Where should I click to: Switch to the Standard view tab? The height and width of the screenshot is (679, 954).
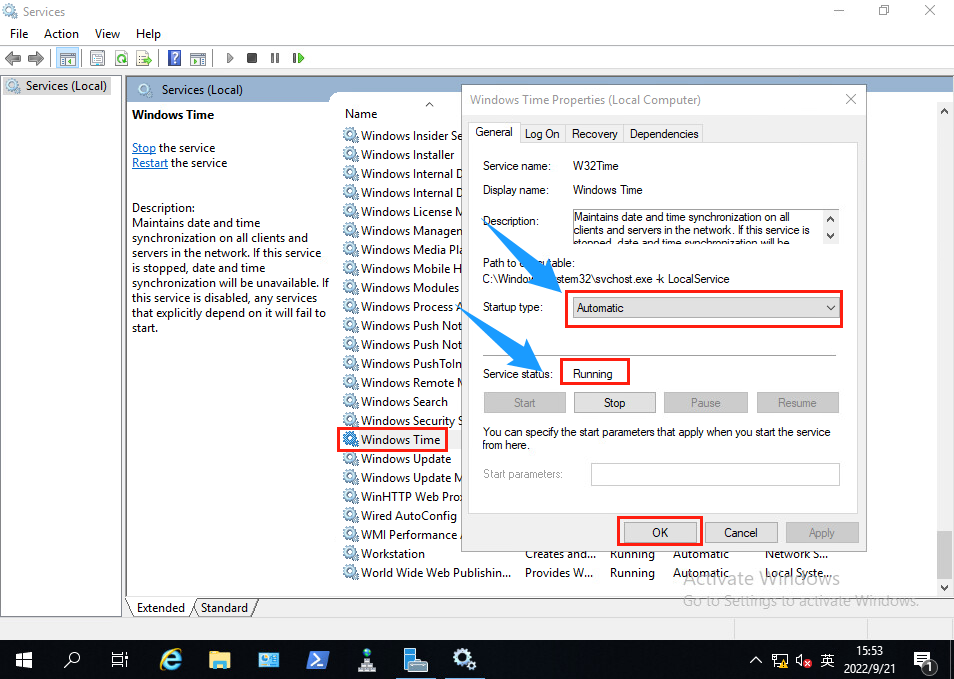tap(224, 608)
